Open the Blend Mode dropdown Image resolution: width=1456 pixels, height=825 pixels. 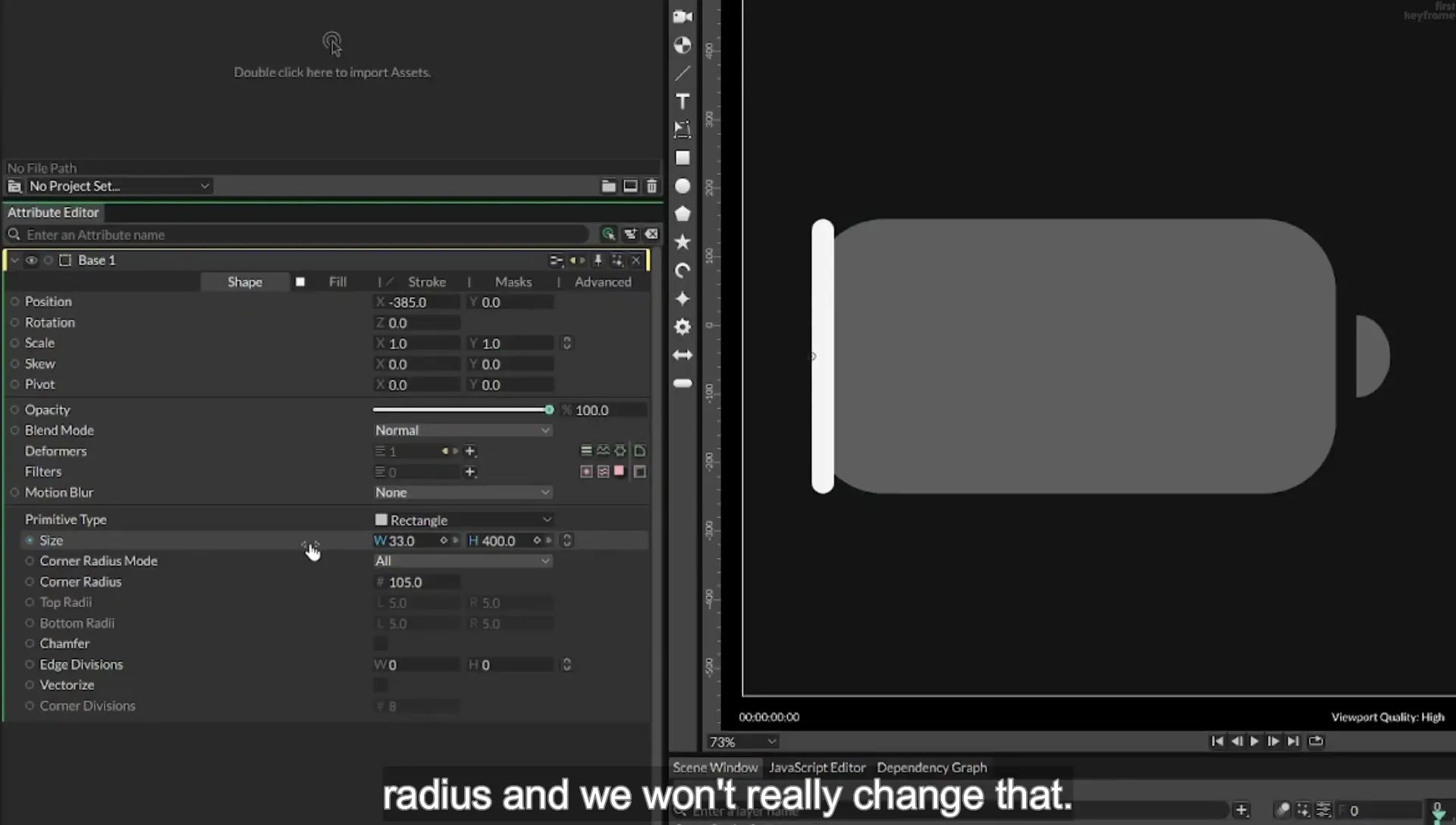(463, 431)
